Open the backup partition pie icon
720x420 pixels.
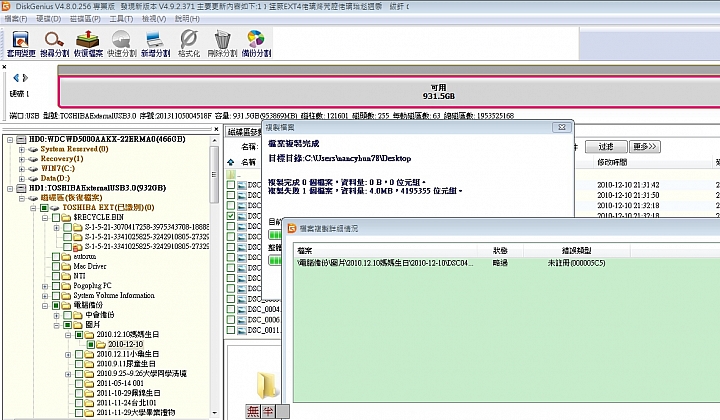(256, 40)
